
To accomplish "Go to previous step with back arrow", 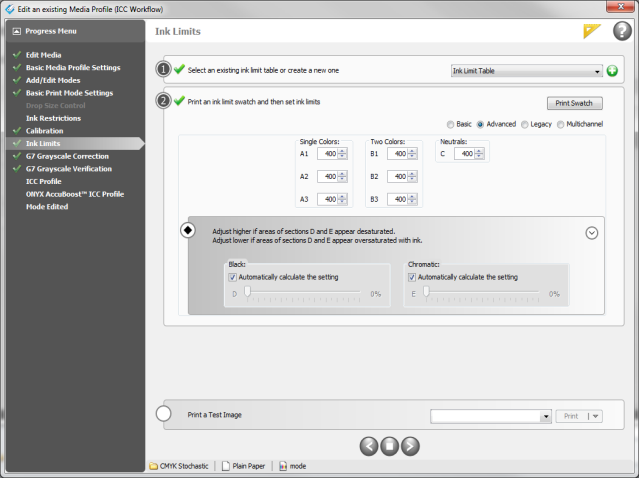I will [367, 445].
